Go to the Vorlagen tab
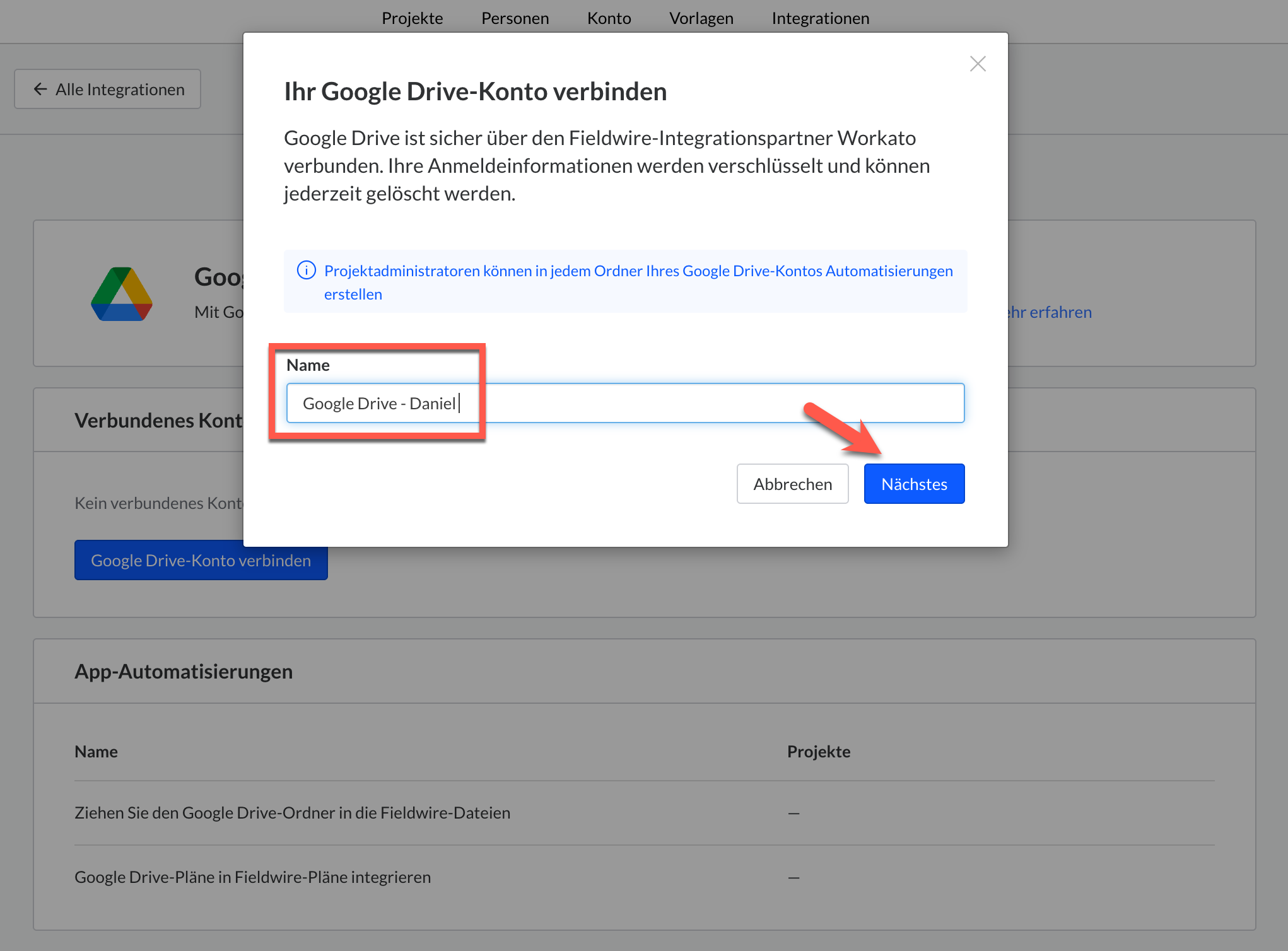The height and width of the screenshot is (951, 1288). [x=701, y=18]
